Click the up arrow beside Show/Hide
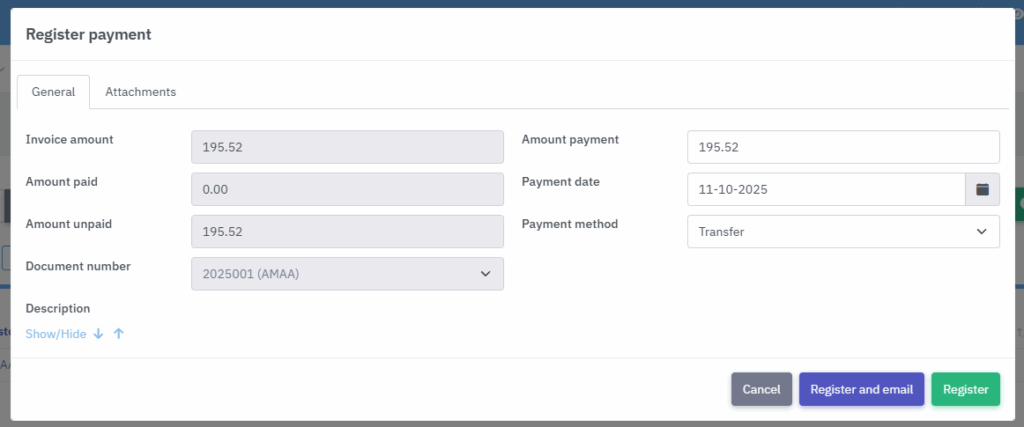The width and height of the screenshot is (1024, 427). point(118,334)
